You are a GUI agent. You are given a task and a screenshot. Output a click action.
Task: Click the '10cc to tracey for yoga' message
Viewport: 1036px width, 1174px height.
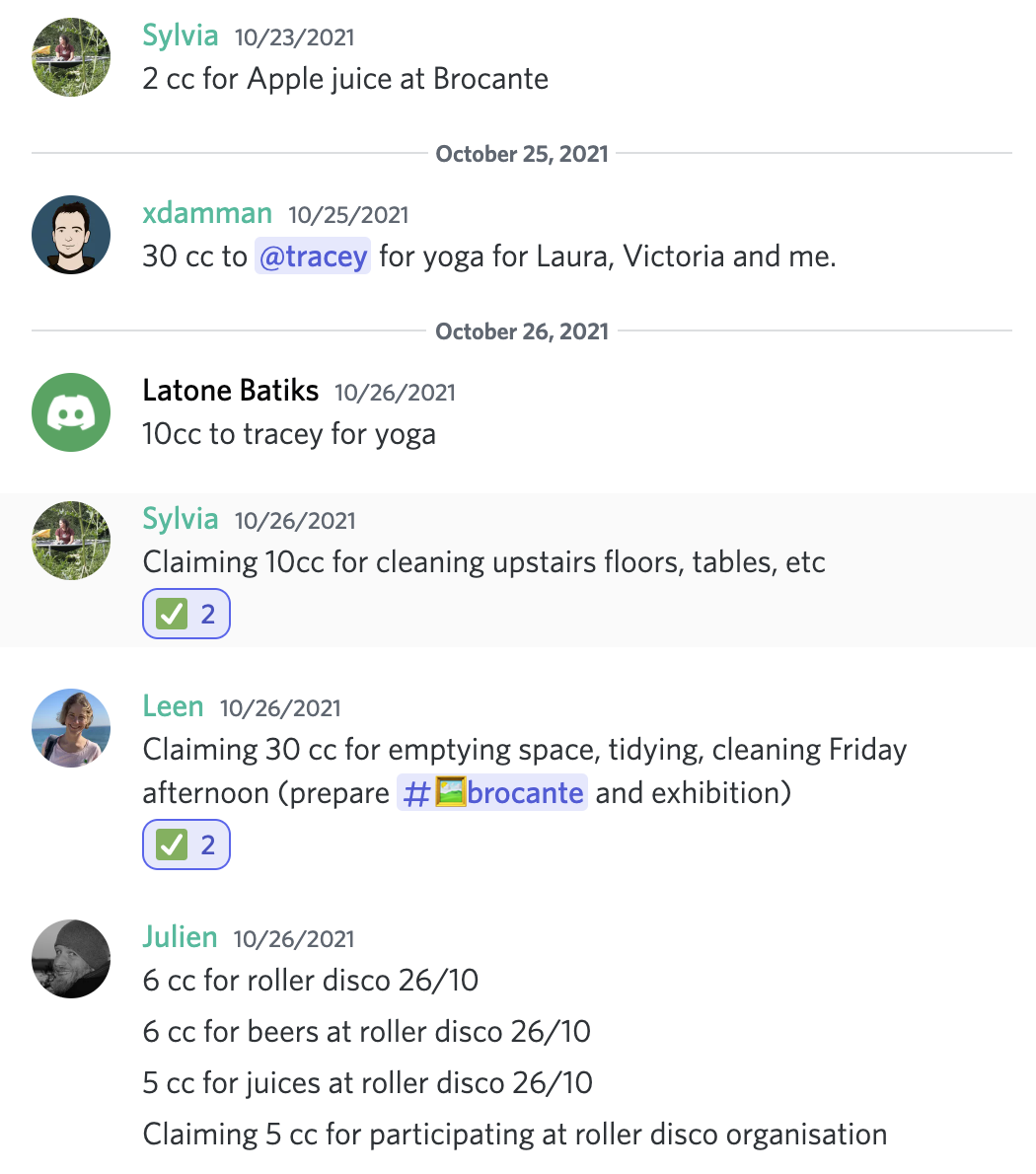[x=289, y=434]
